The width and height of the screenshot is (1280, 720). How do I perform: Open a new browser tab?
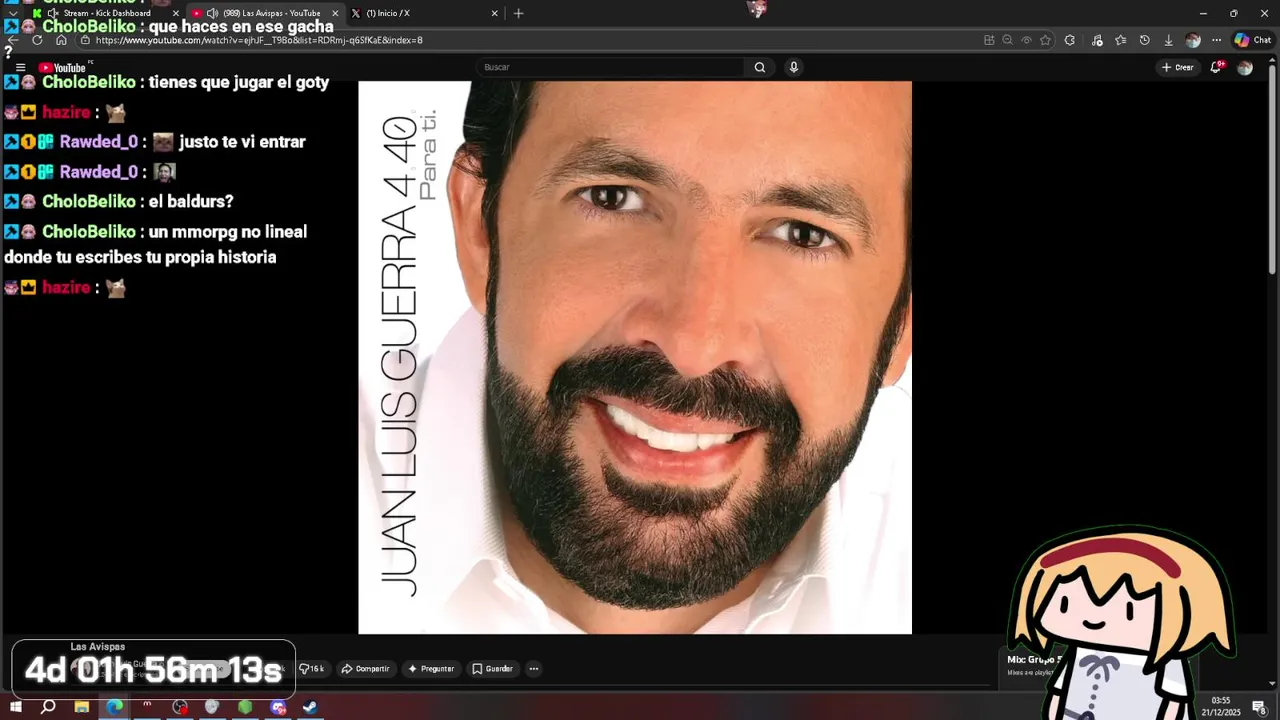518,13
